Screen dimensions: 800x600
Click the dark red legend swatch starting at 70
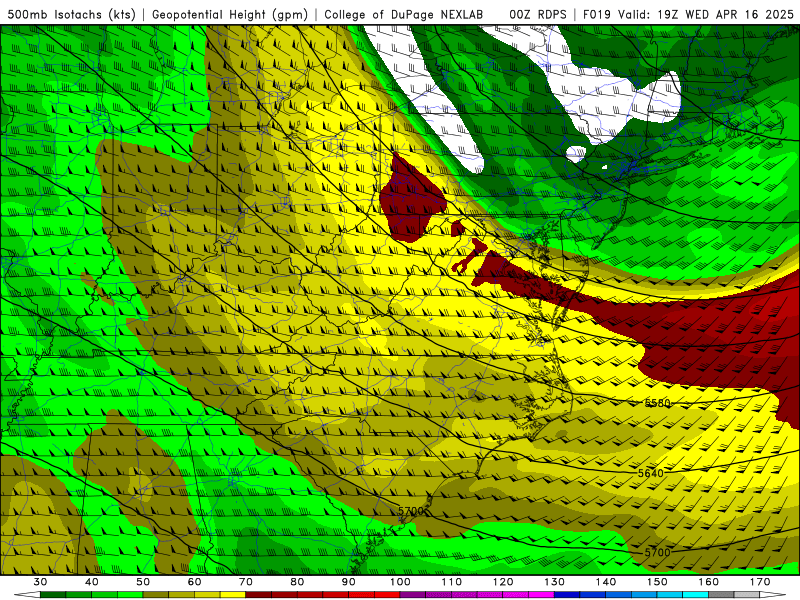click(259, 595)
